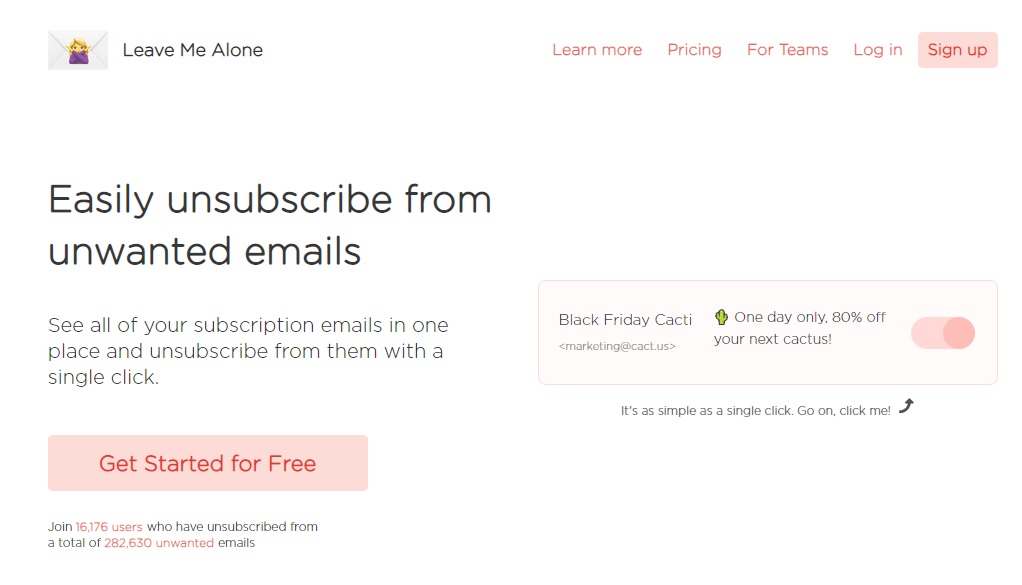
Task: Click the '282,630 unwanted' highlighted count
Action: click(159, 543)
